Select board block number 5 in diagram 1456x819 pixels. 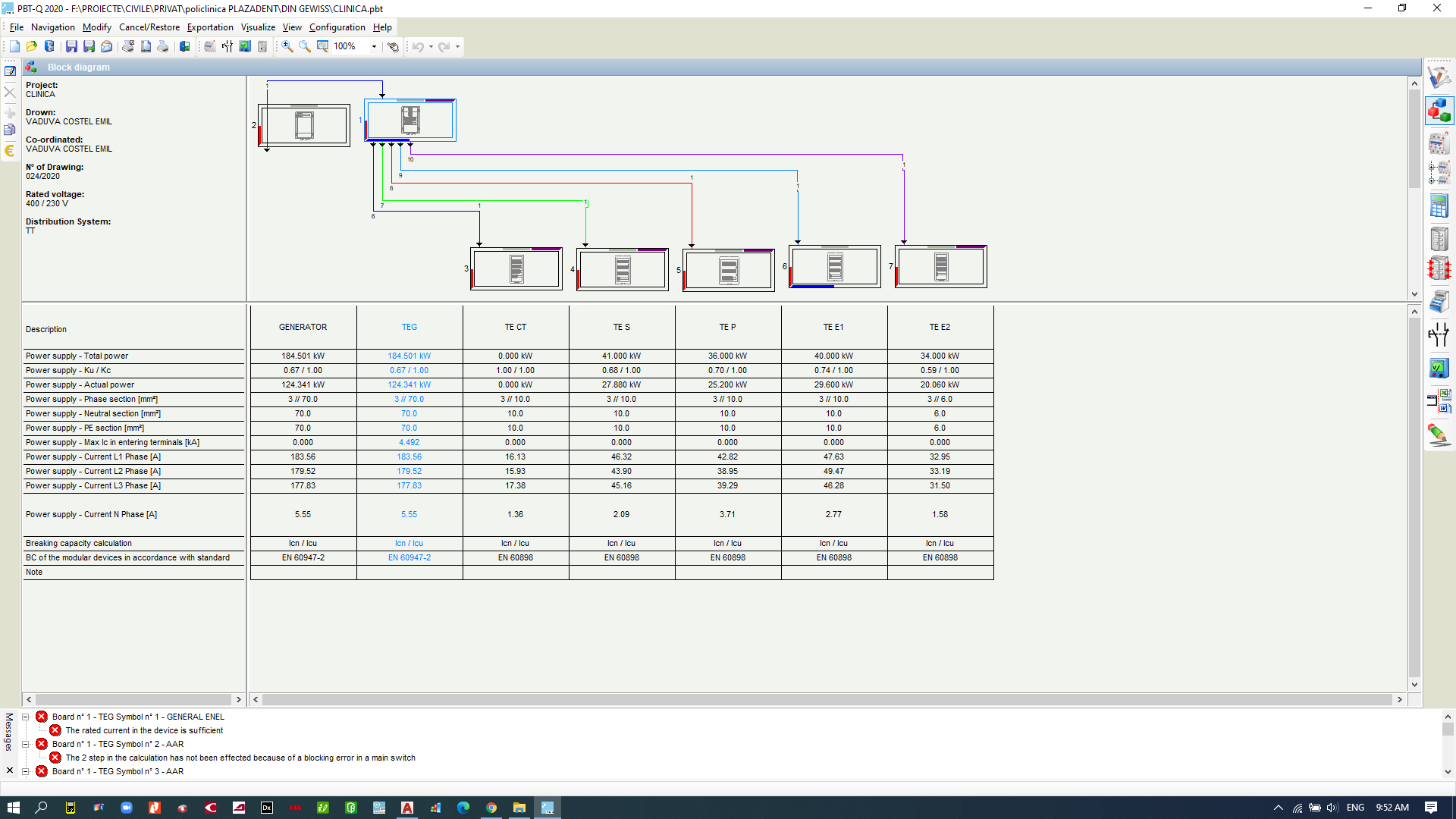tap(729, 269)
